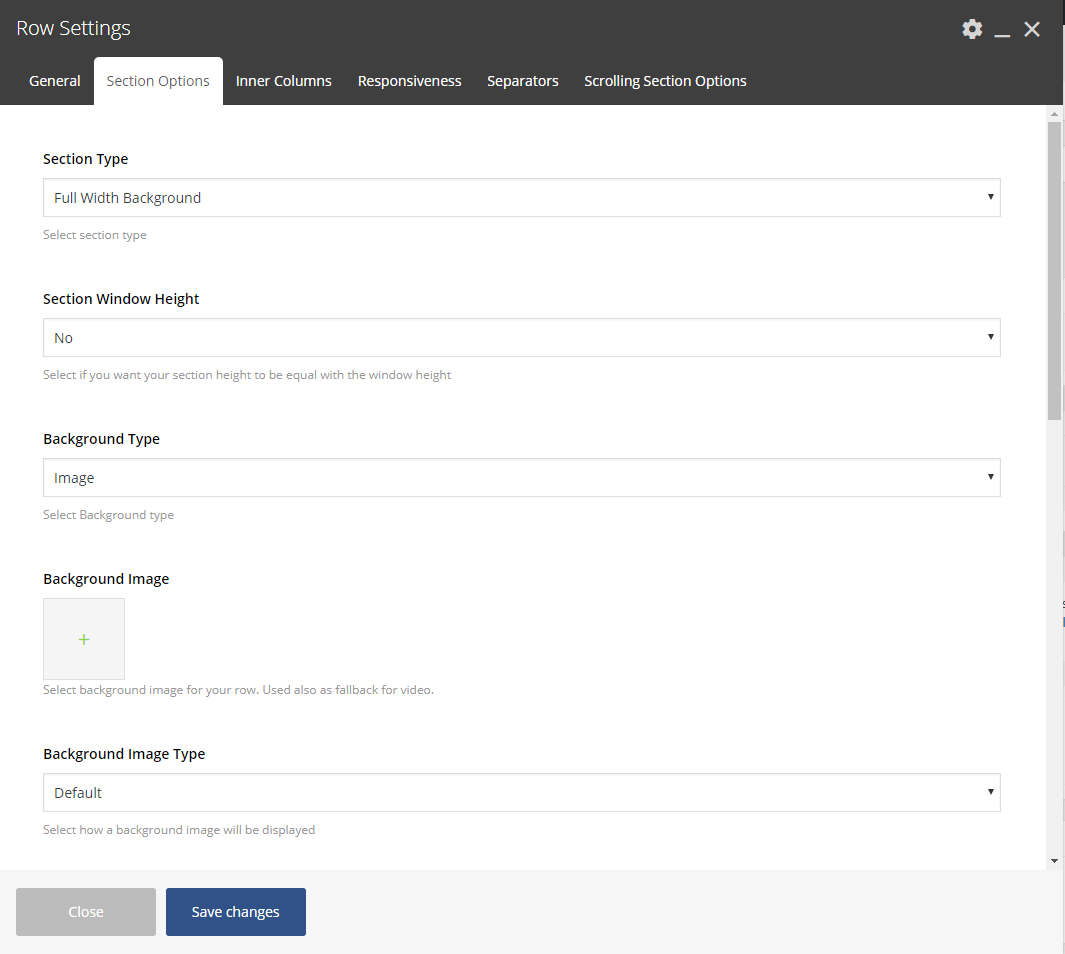Click the 'Background Image Type' label
The height and width of the screenshot is (954, 1065).
pyautogui.click(x=124, y=754)
